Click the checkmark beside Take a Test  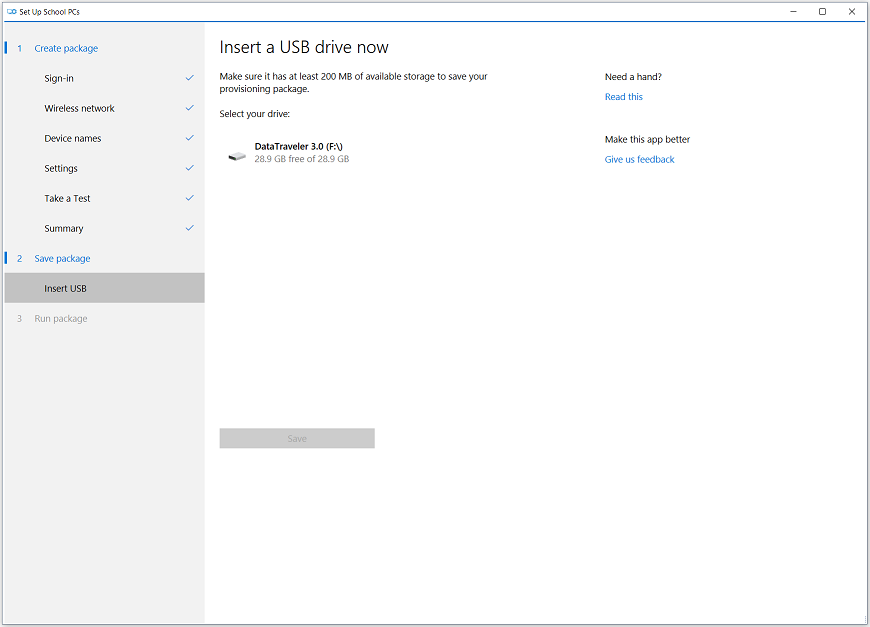click(190, 198)
